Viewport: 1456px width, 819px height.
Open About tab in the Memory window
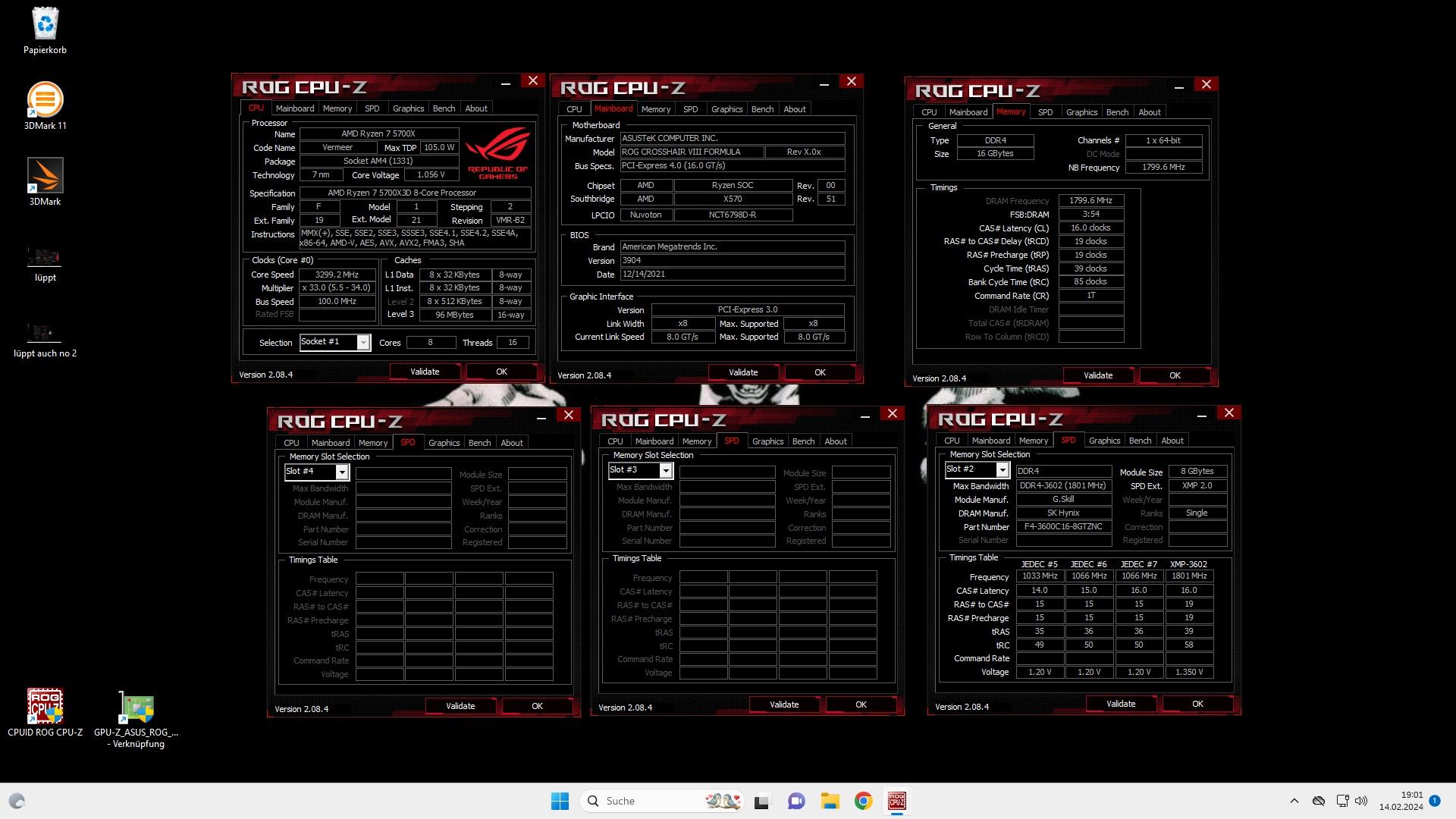click(1150, 112)
